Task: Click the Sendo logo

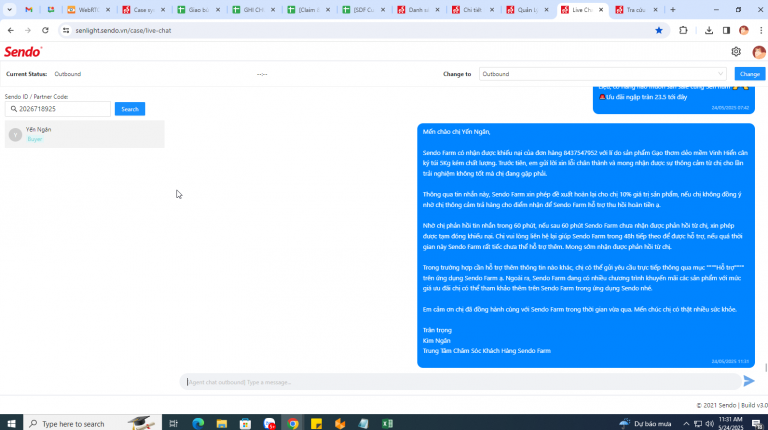Action: click(x=23, y=51)
